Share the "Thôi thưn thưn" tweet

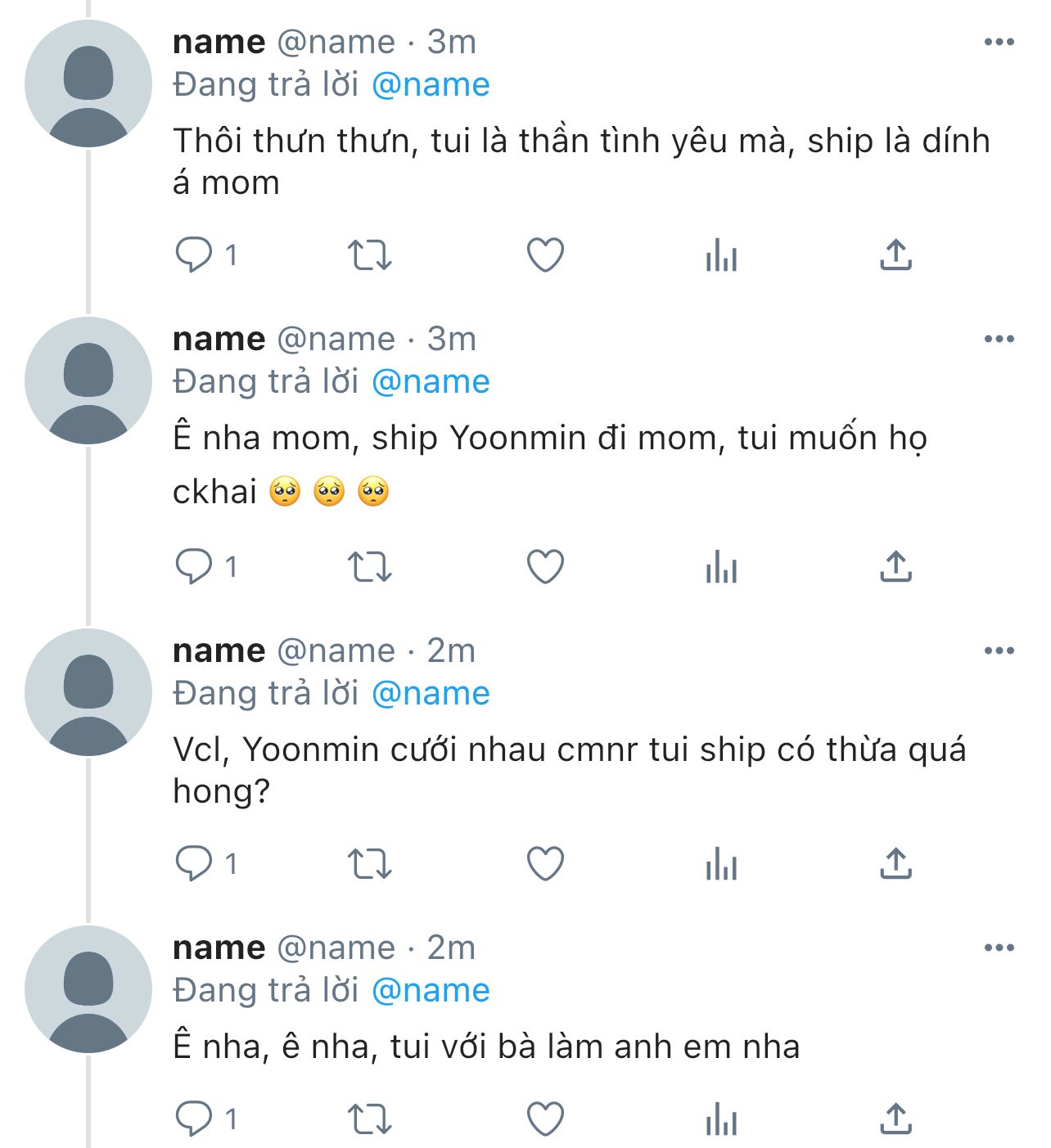896,255
